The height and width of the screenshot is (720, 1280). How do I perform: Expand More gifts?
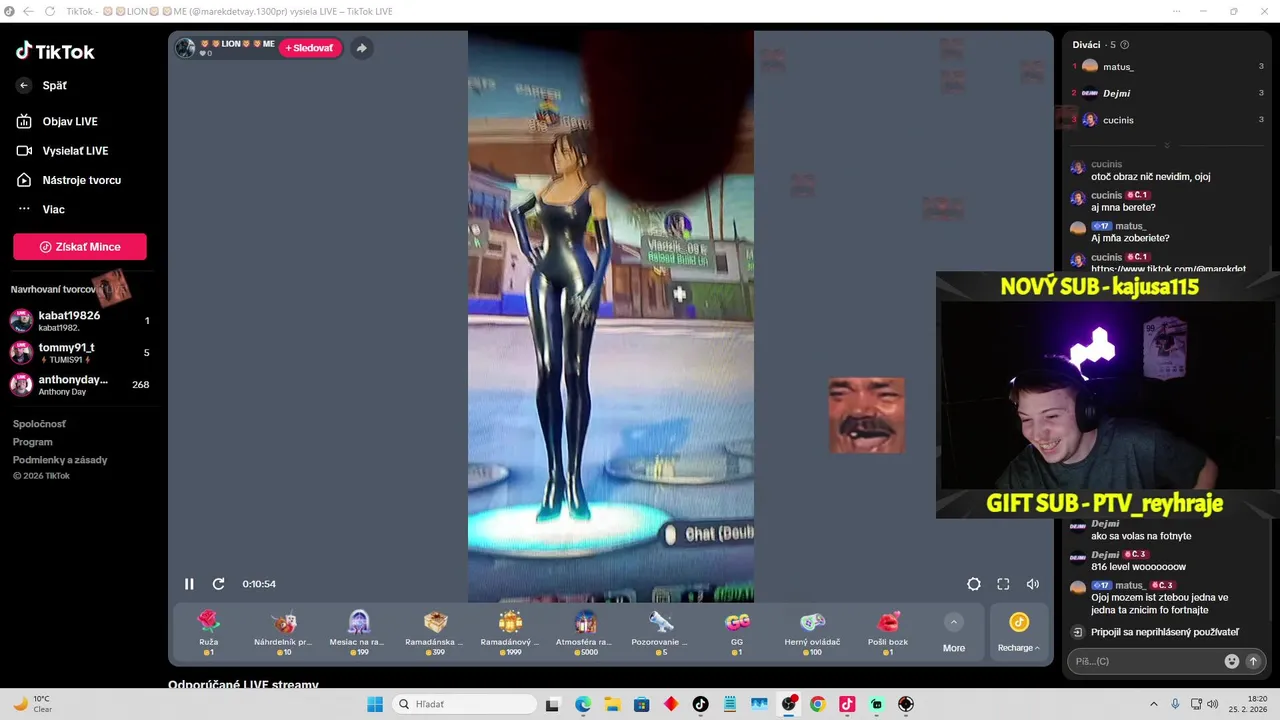(954, 633)
